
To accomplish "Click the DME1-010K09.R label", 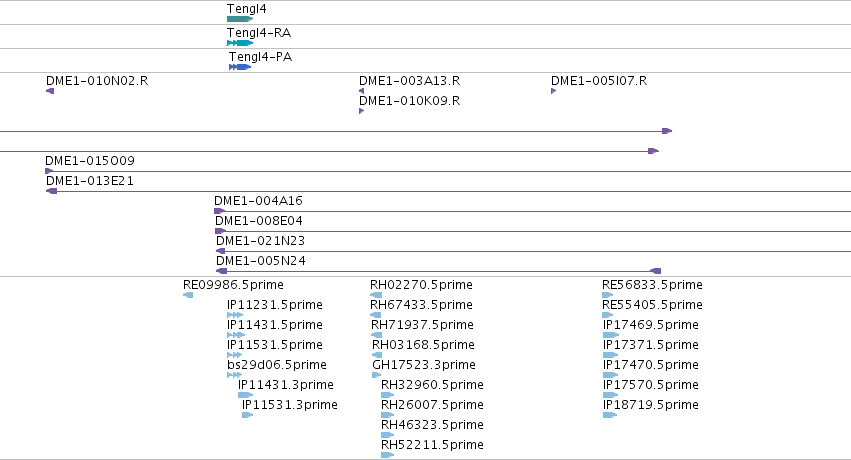I will click(410, 101).
